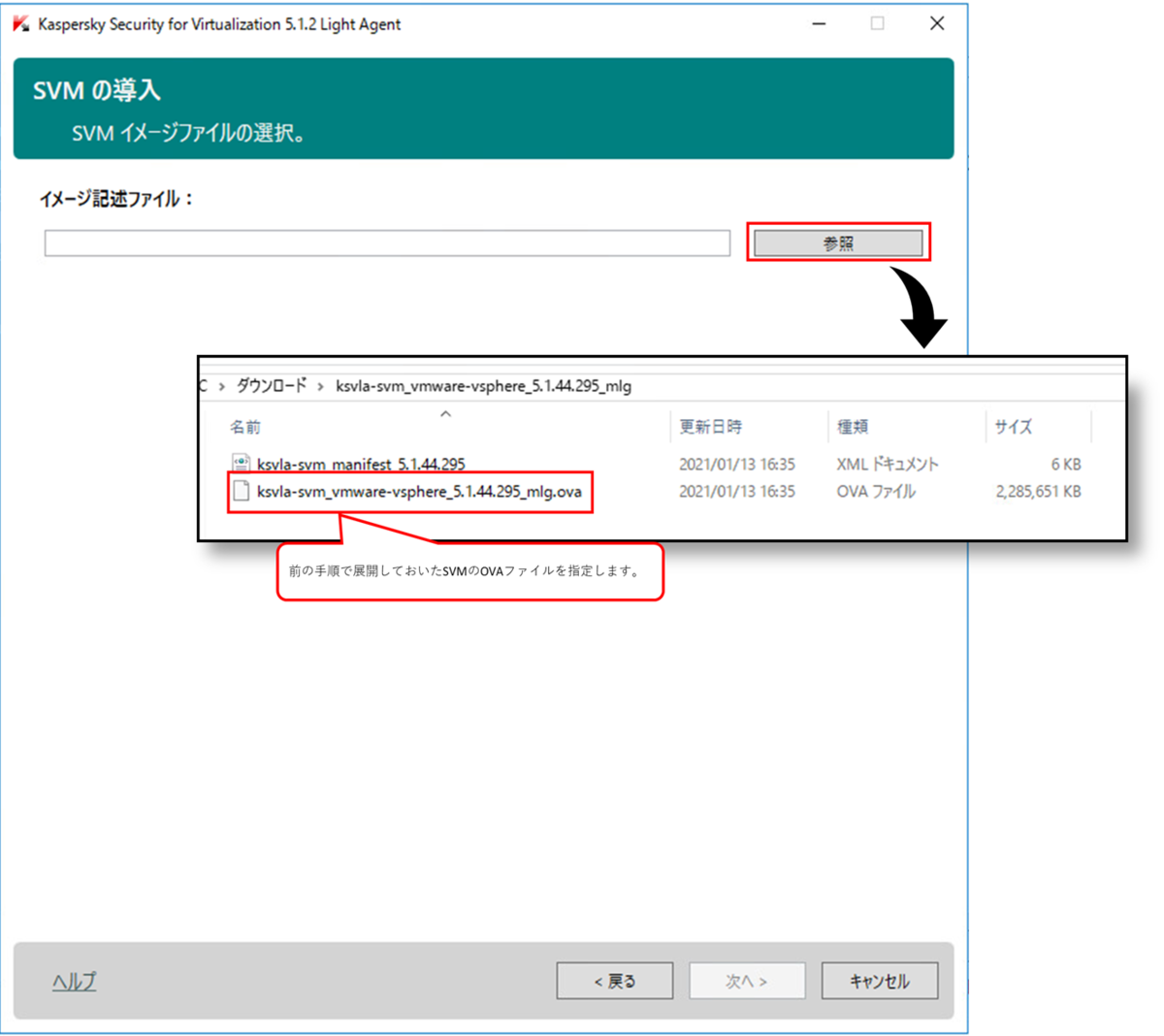Image resolution: width=1164 pixels, height=1036 pixels.
Task: Cancel the wizard with キャンセル
Action: click(880, 981)
